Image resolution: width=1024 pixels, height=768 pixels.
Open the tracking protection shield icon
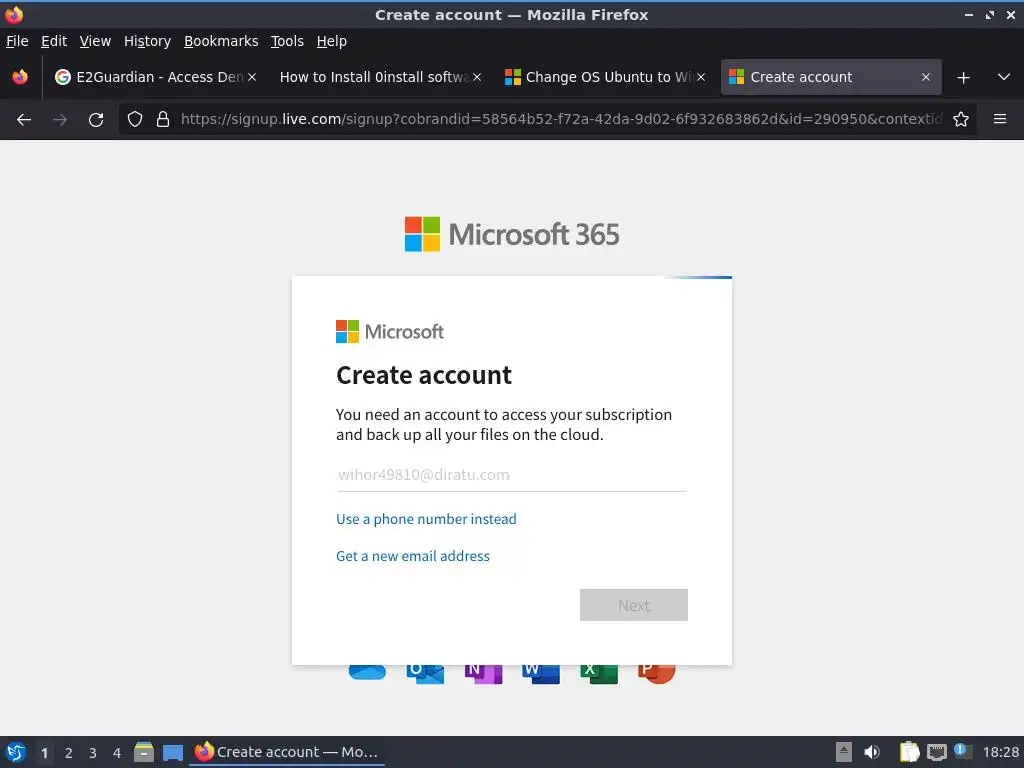[135, 120]
